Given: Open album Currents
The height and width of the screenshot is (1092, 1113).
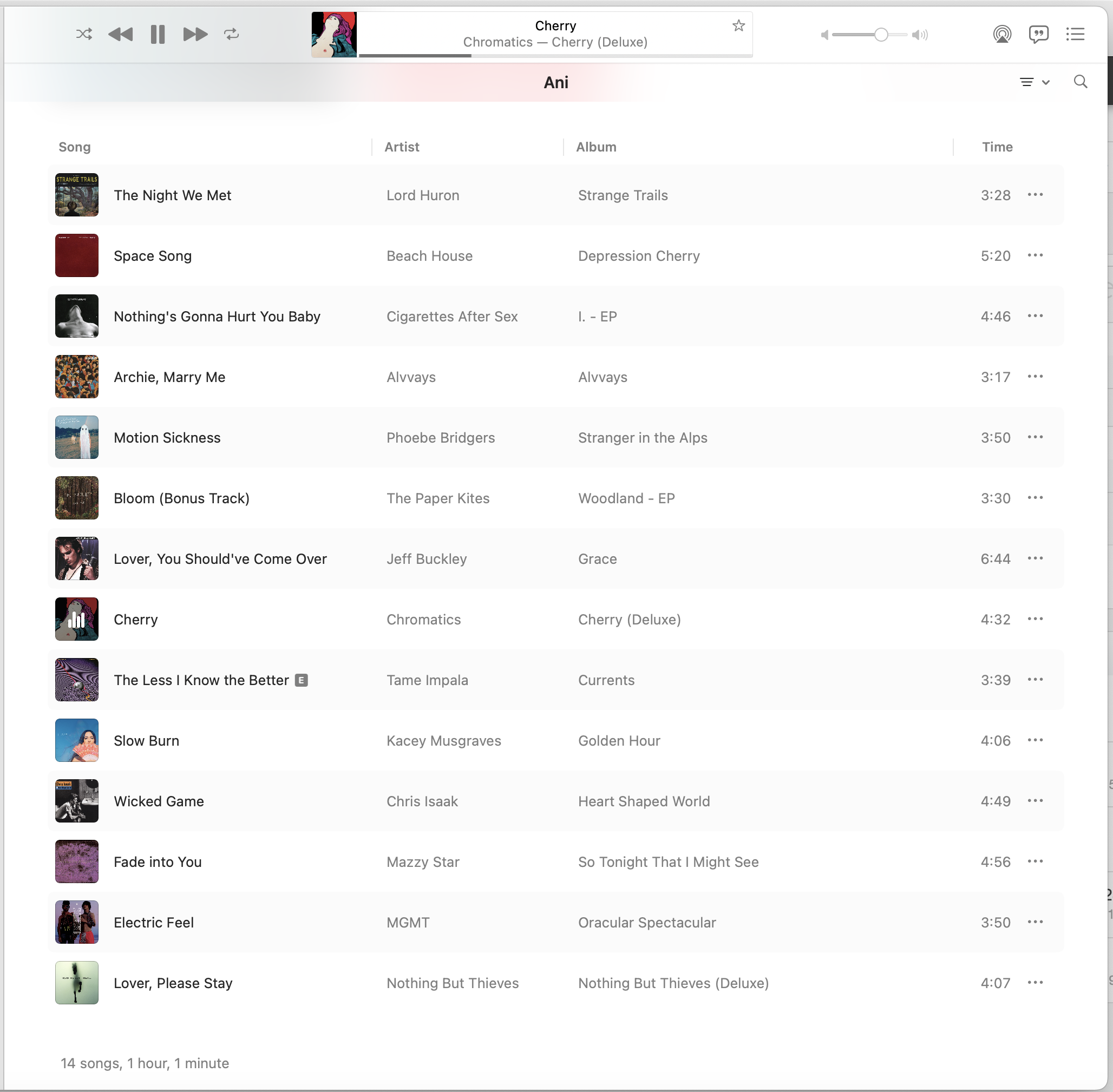Looking at the screenshot, I should coord(606,680).
